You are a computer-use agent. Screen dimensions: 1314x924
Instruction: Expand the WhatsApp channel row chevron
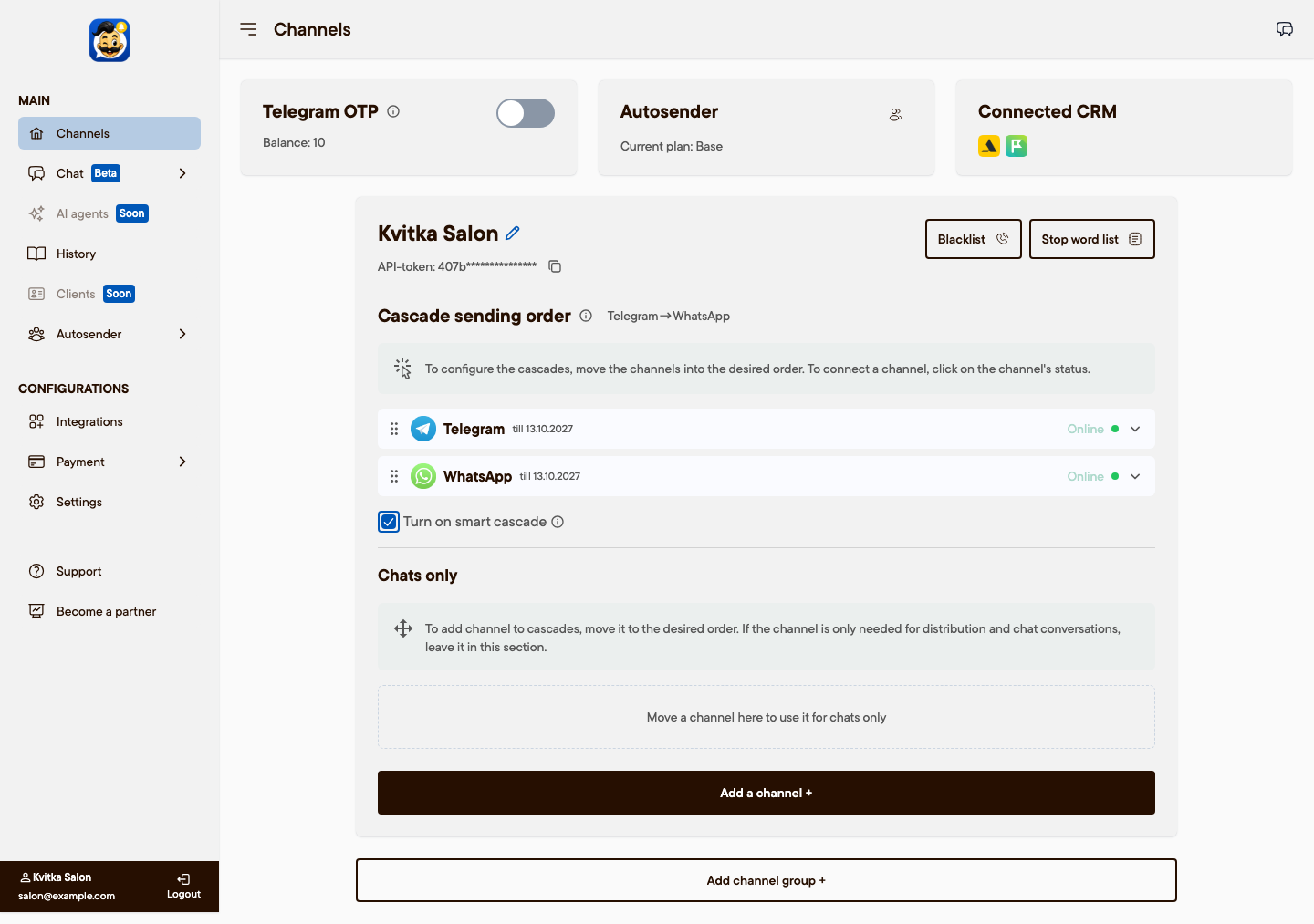pyautogui.click(x=1135, y=476)
